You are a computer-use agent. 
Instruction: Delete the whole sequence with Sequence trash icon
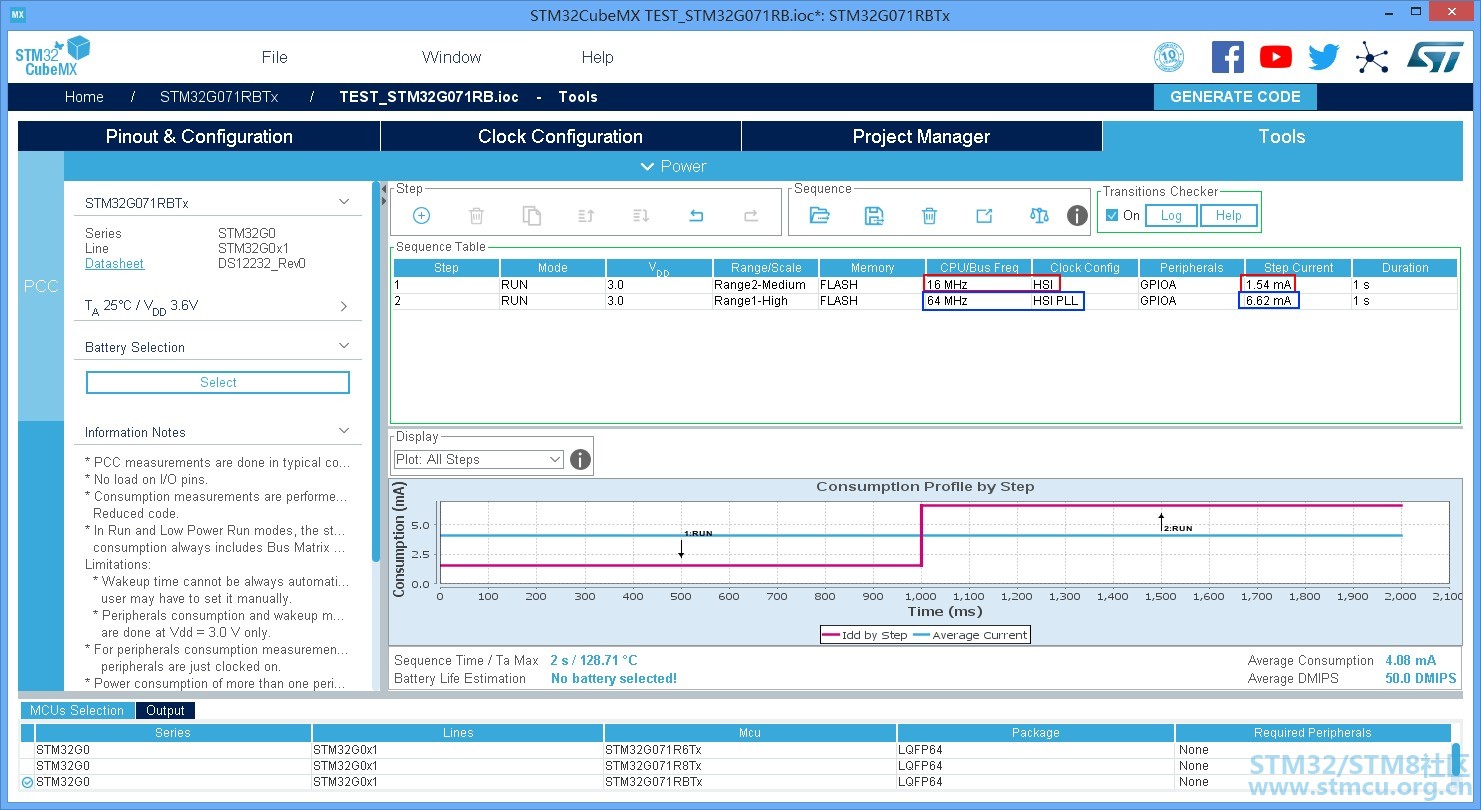pyautogui.click(x=929, y=215)
